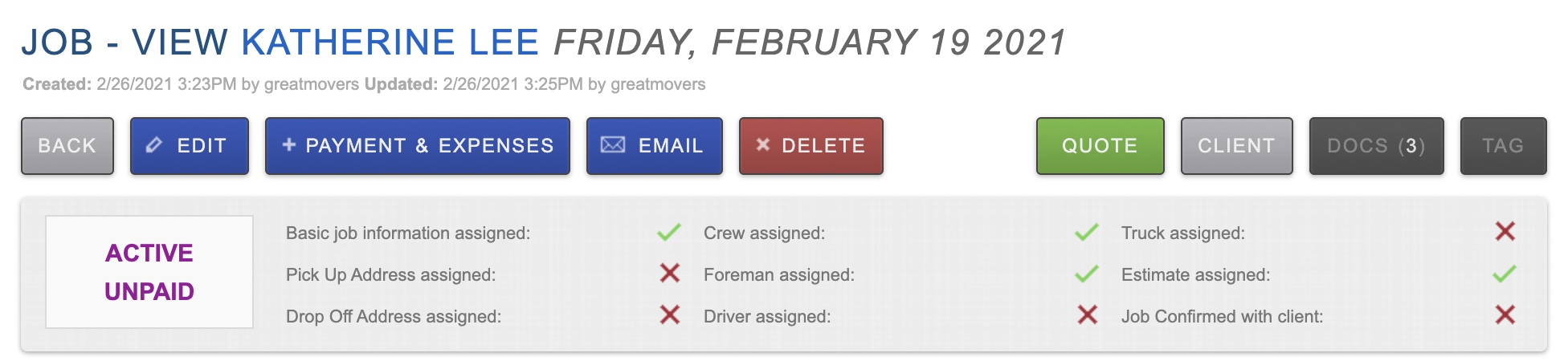
Task: Click the red X for Truck assigned
Action: click(1505, 232)
